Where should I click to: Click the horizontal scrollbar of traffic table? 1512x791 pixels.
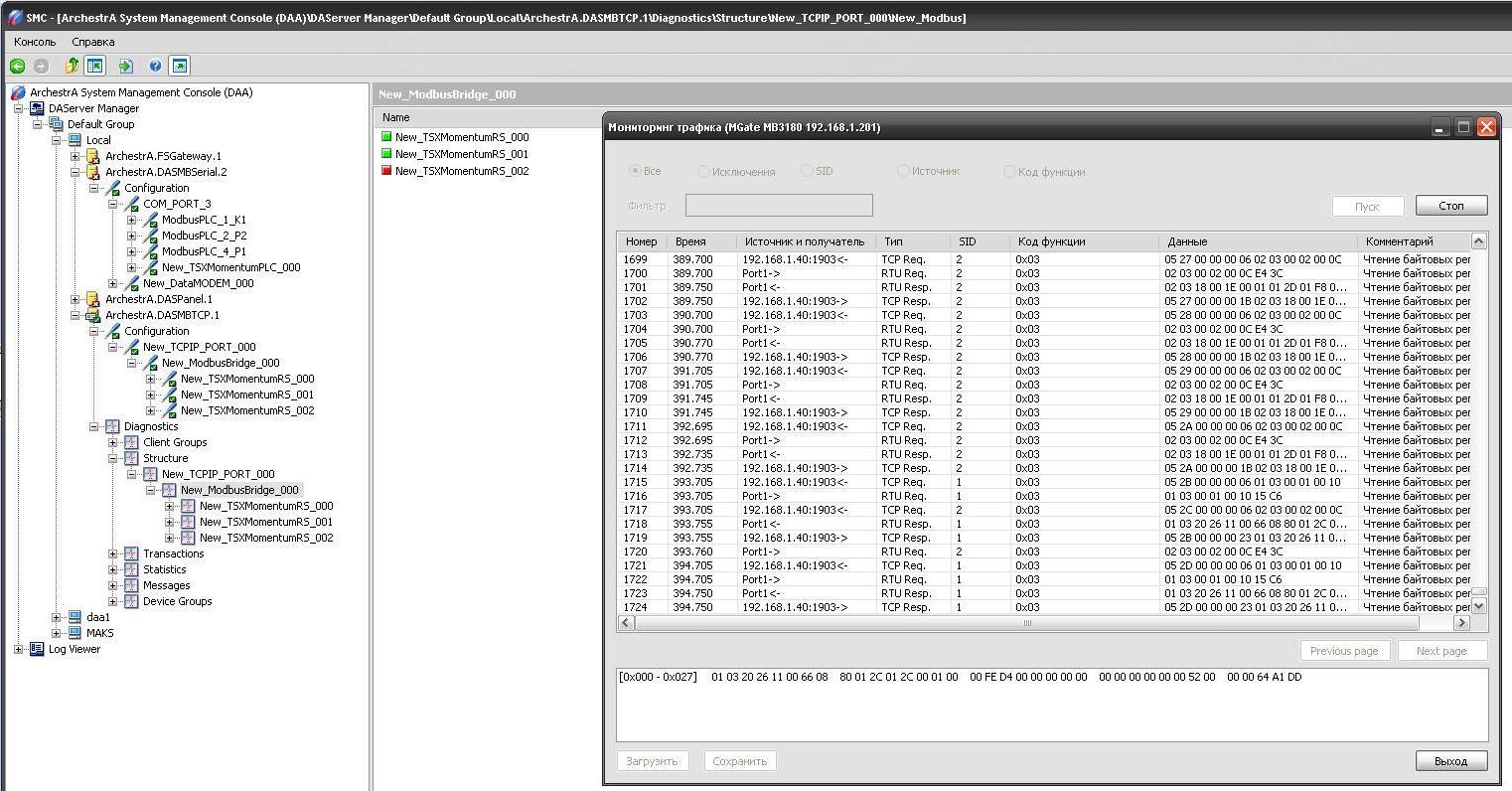coord(1027,623)
